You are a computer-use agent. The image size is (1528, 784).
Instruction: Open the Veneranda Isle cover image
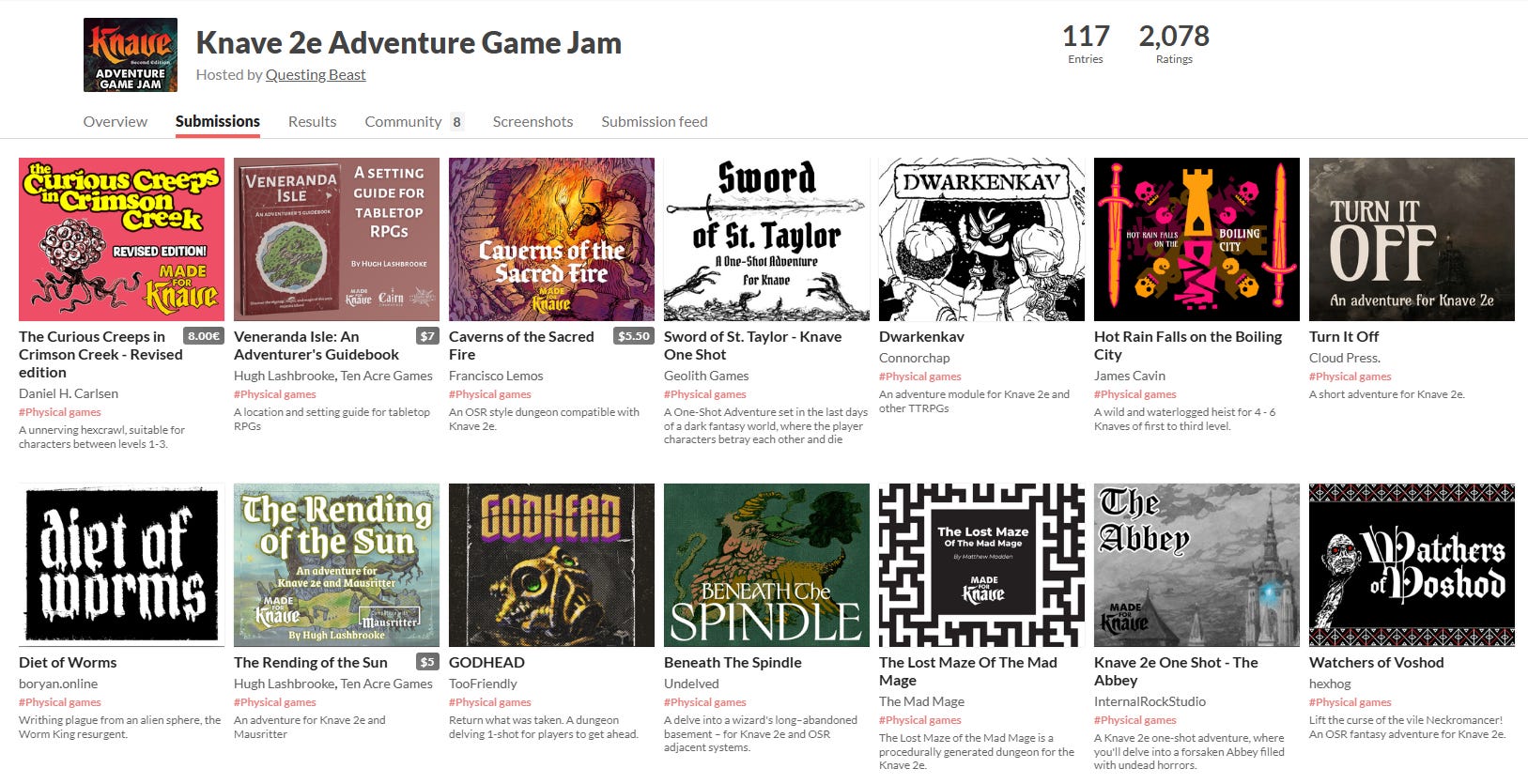pyautogui.click(x=336, y=239)
